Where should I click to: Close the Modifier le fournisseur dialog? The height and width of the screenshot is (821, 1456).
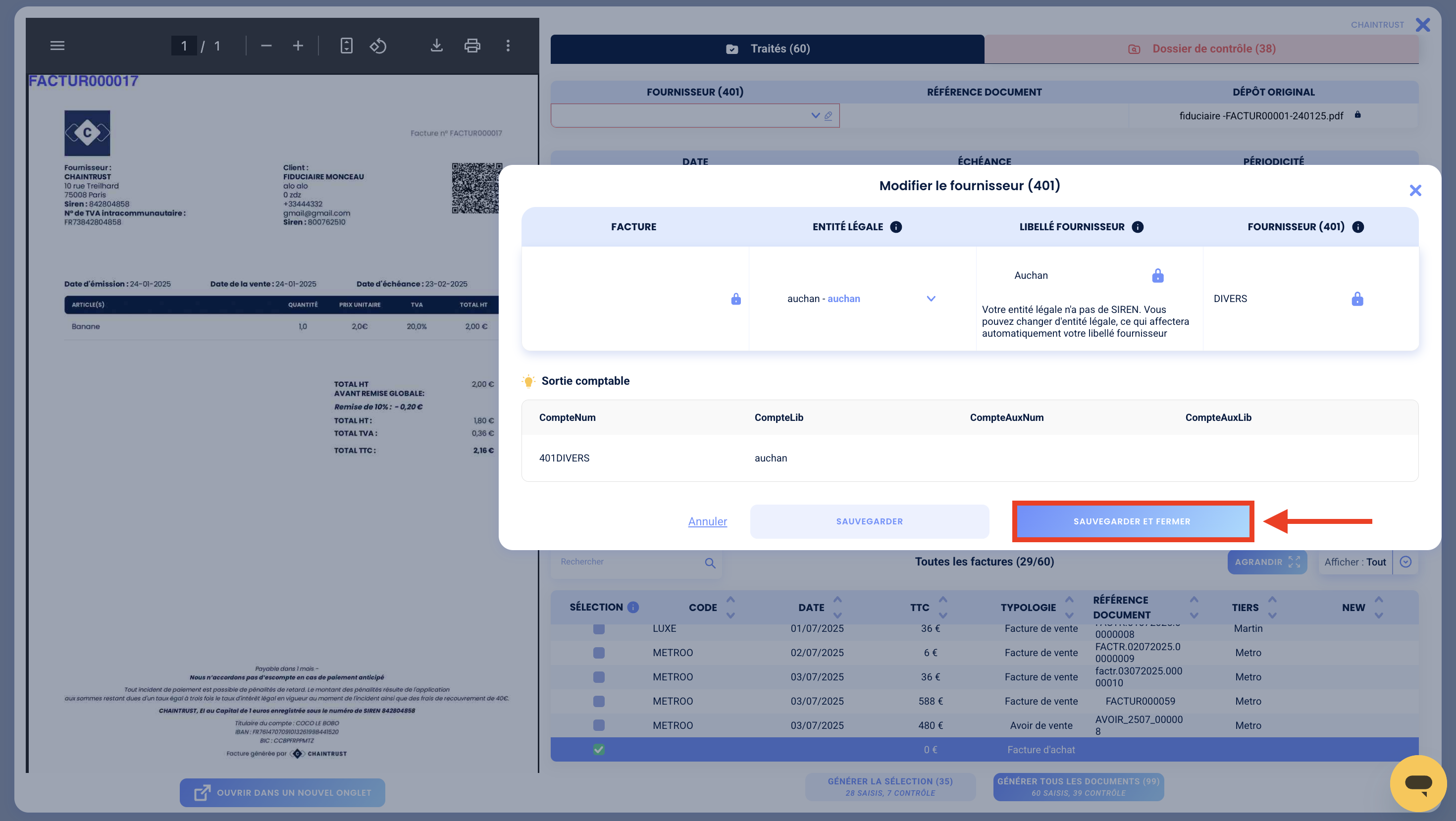pyautogui.click(x=1415, y=191)
